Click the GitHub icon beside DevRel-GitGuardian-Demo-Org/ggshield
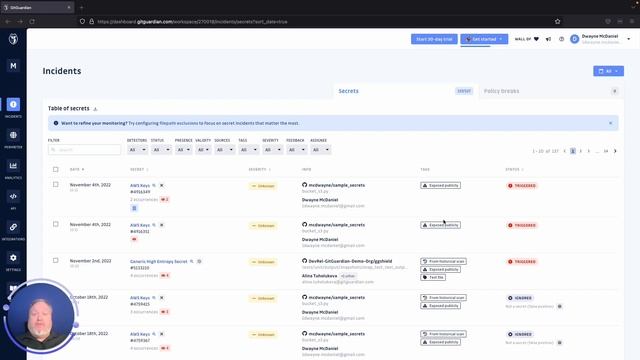Screen dimensions: 640x360 click(304, 260)
